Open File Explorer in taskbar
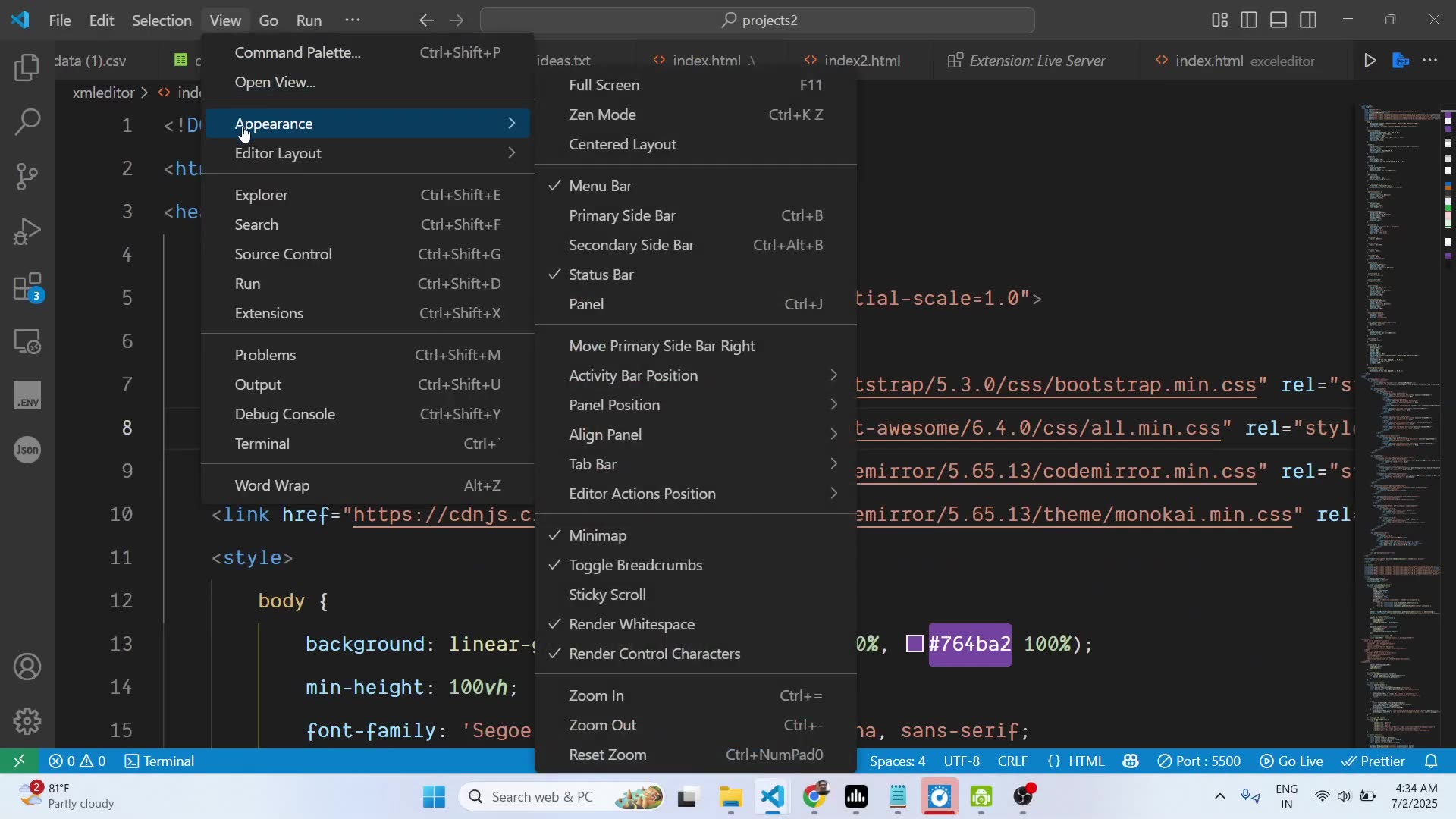The height and width of the screenshot is (819, 1456). click(731, 797)
